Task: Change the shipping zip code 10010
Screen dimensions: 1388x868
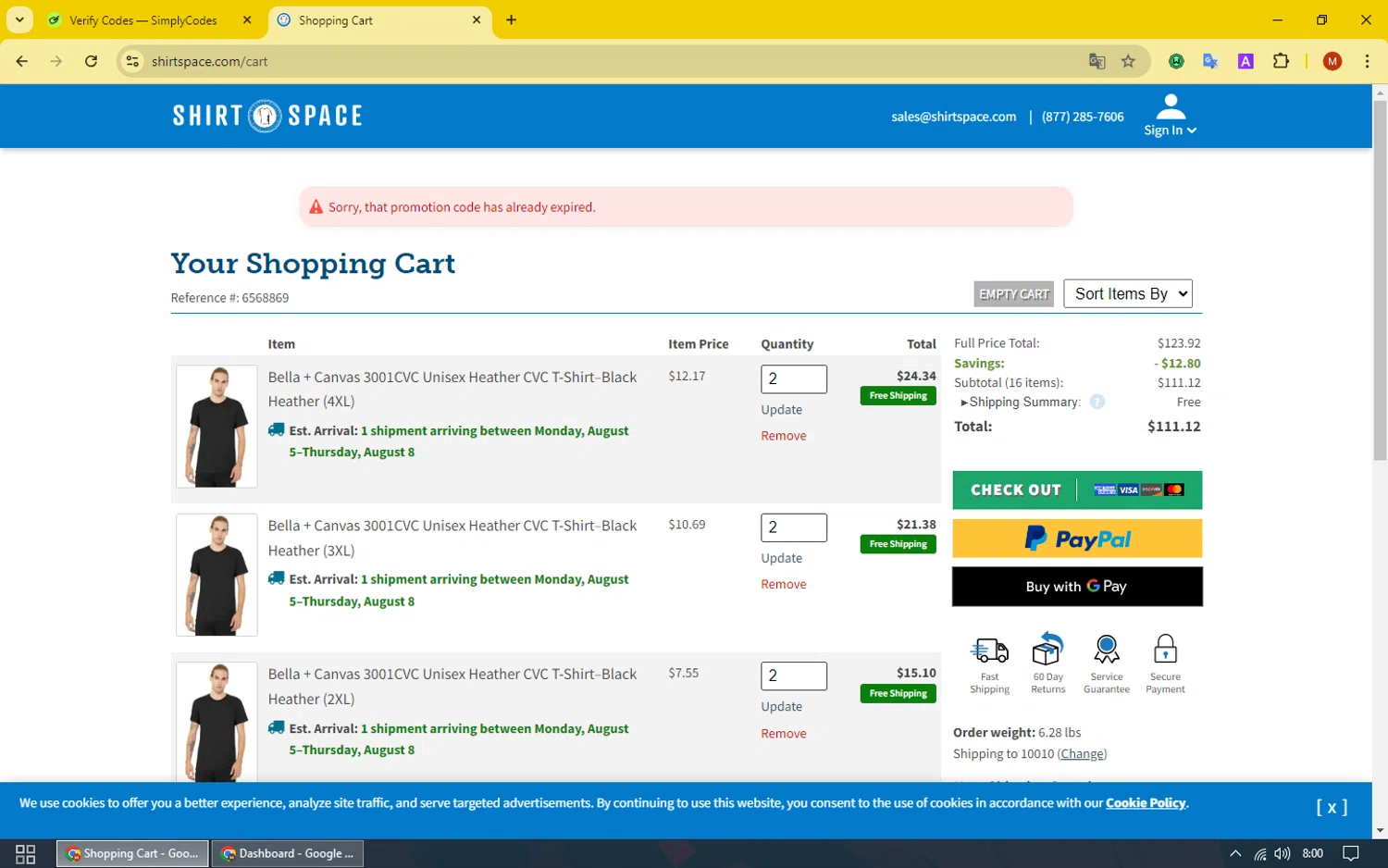Action: 1082,754
